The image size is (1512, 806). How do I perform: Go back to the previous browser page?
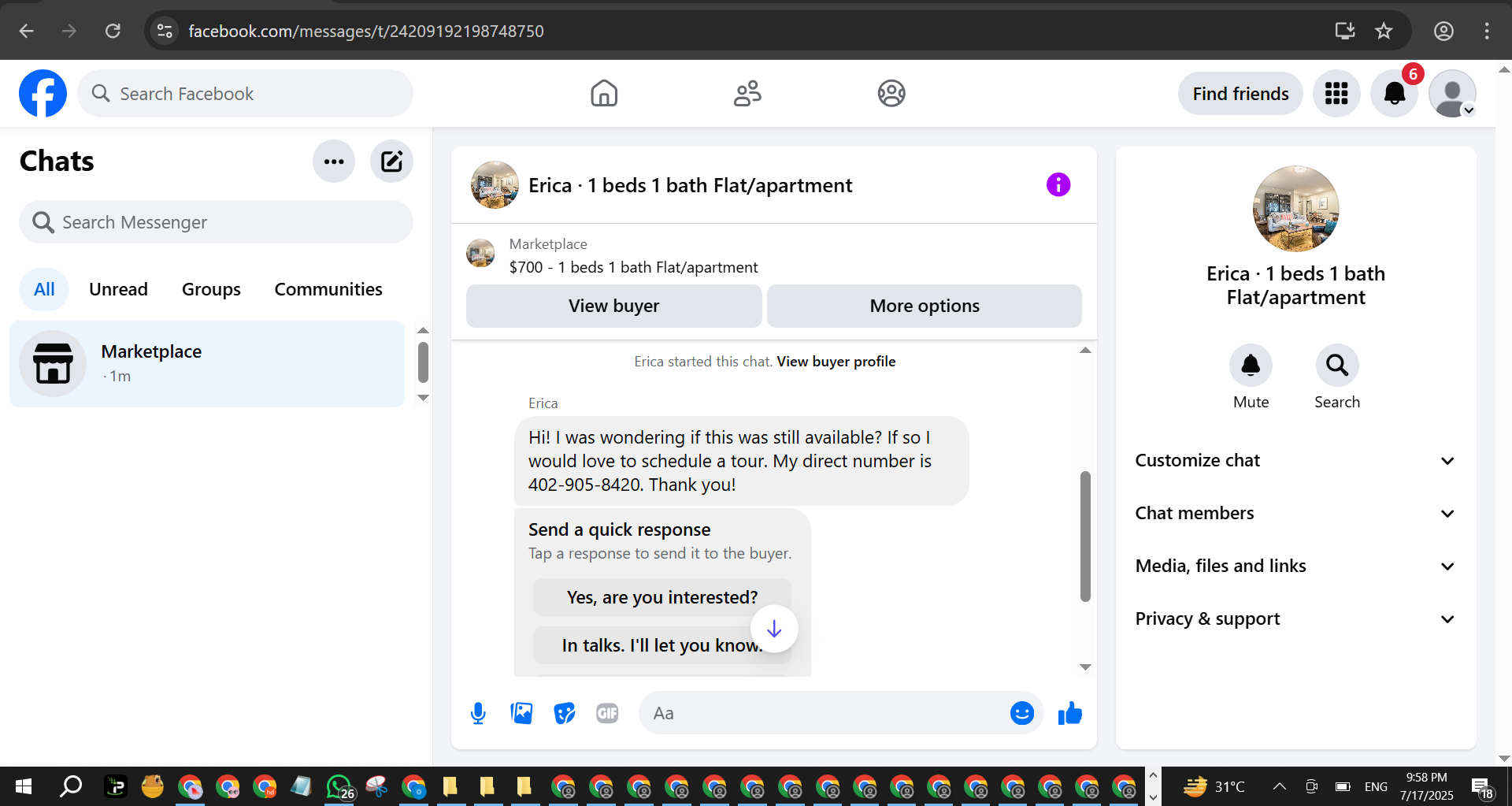(x=27, y=31)
